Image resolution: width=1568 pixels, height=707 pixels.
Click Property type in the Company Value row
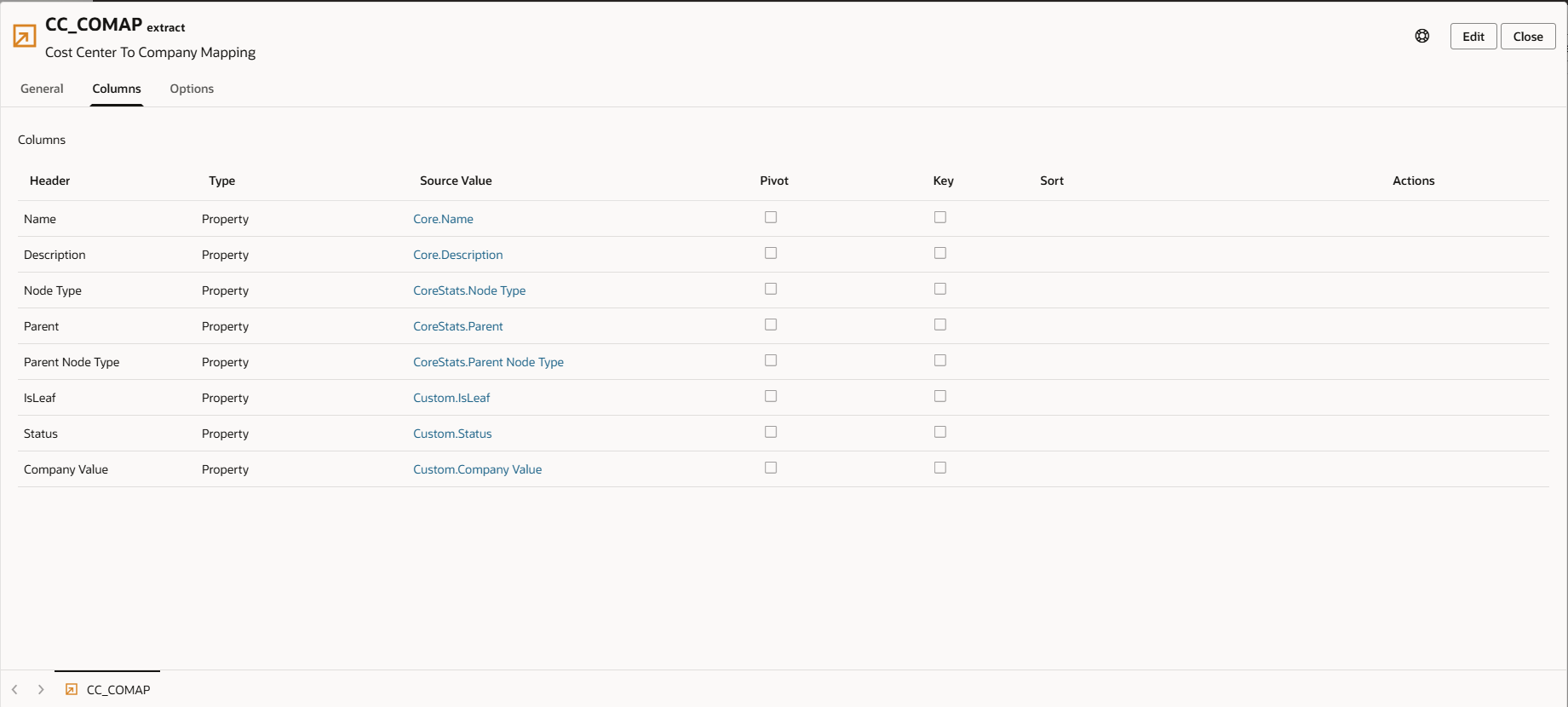(x=225, y=469)
